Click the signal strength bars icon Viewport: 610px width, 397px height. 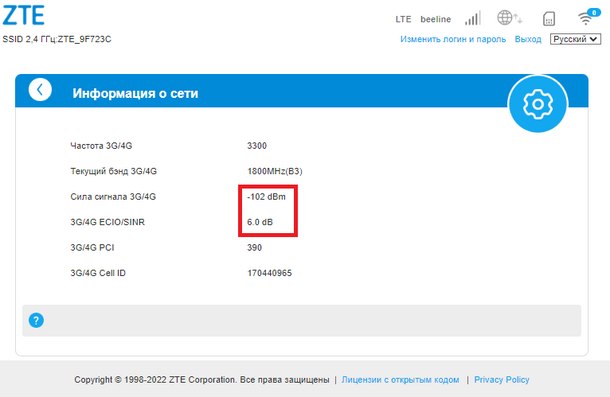click(x=473, y=18)
